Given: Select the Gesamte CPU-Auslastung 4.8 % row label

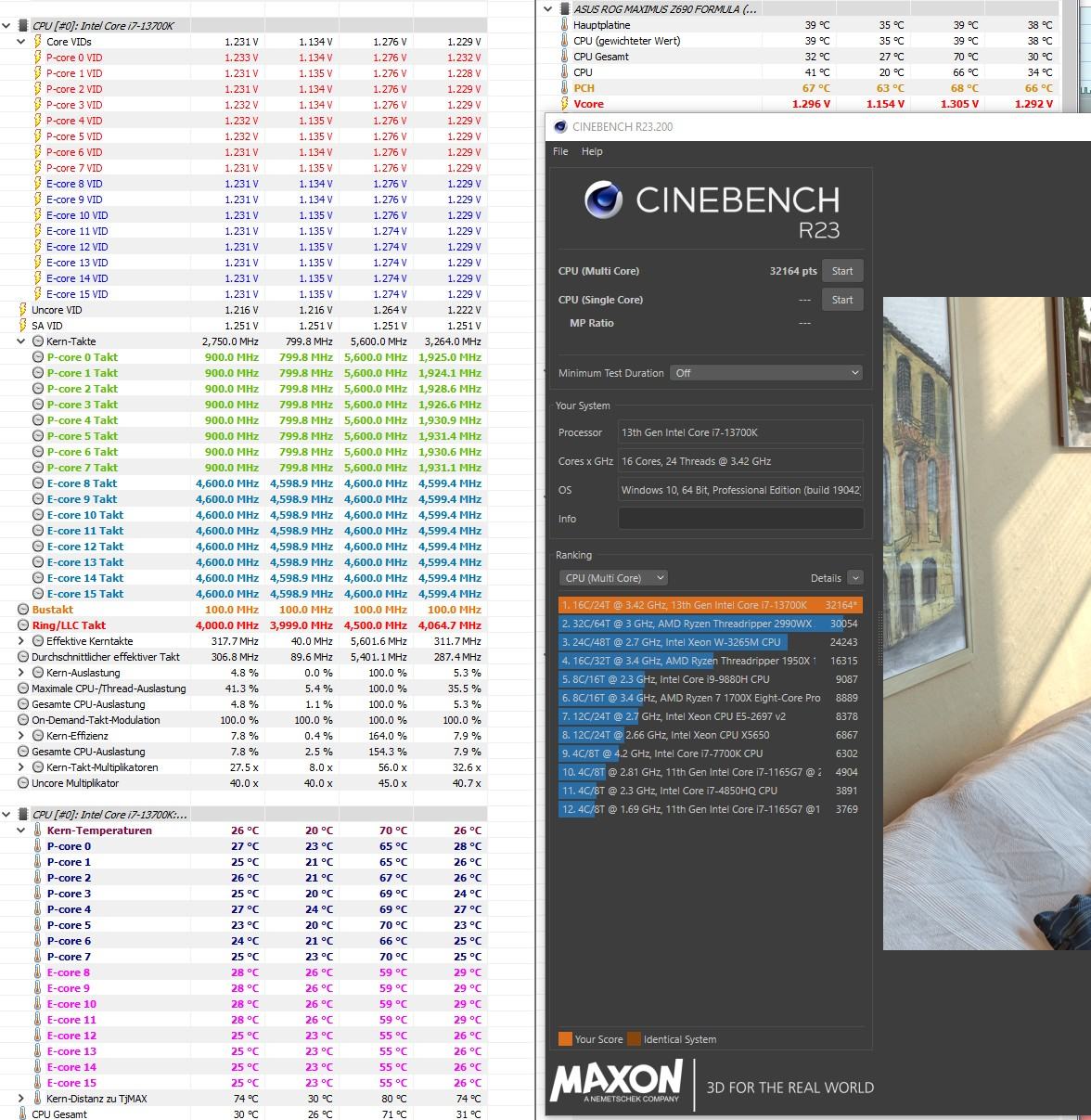Looking at the screenshot, I should coord(88,704).
